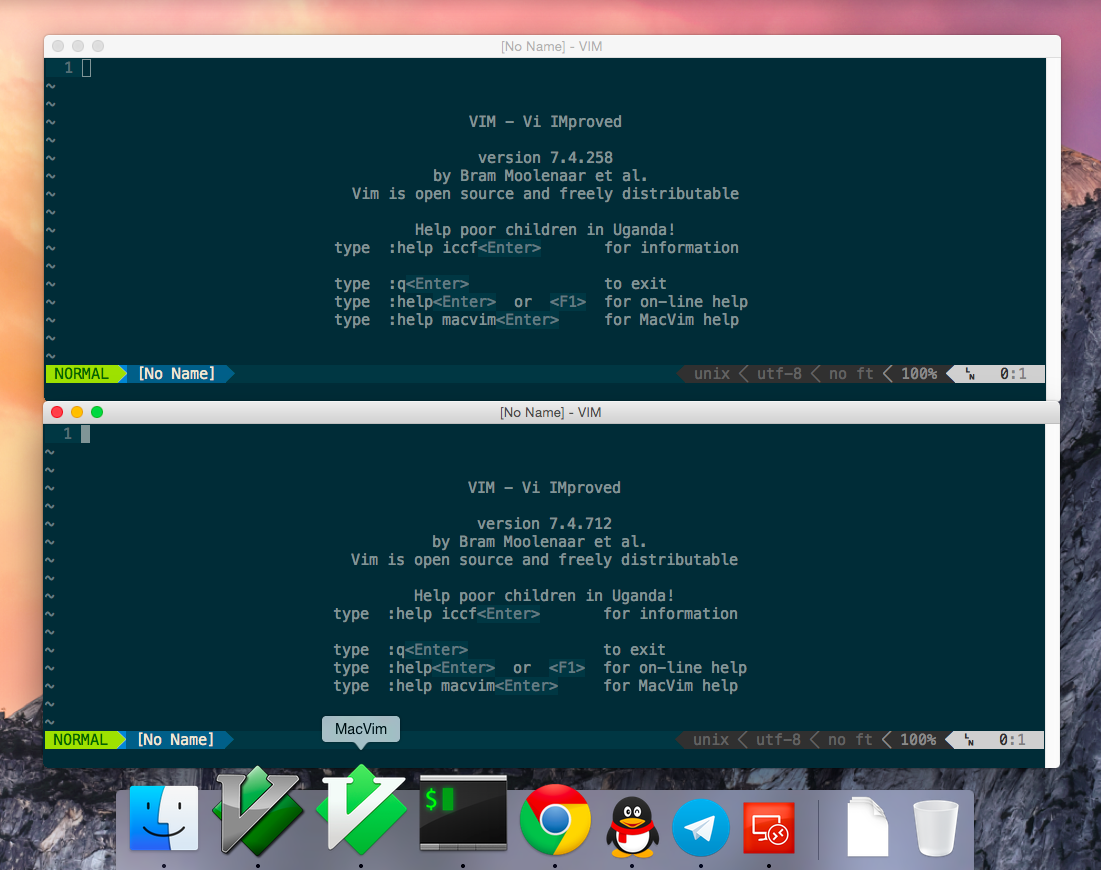Click 'version 7.4.712' text in lower window
This screenshot has height=870, width=1101.
tap(544, 523)
